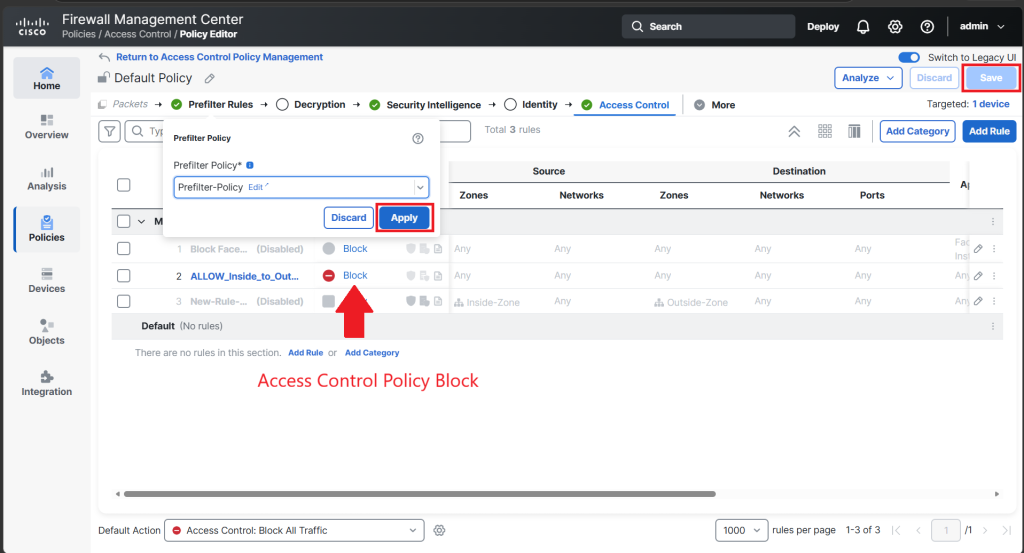Check the checkbox for rule 3 New-Rule
The image size is (1024, 553).
[123, 301]
